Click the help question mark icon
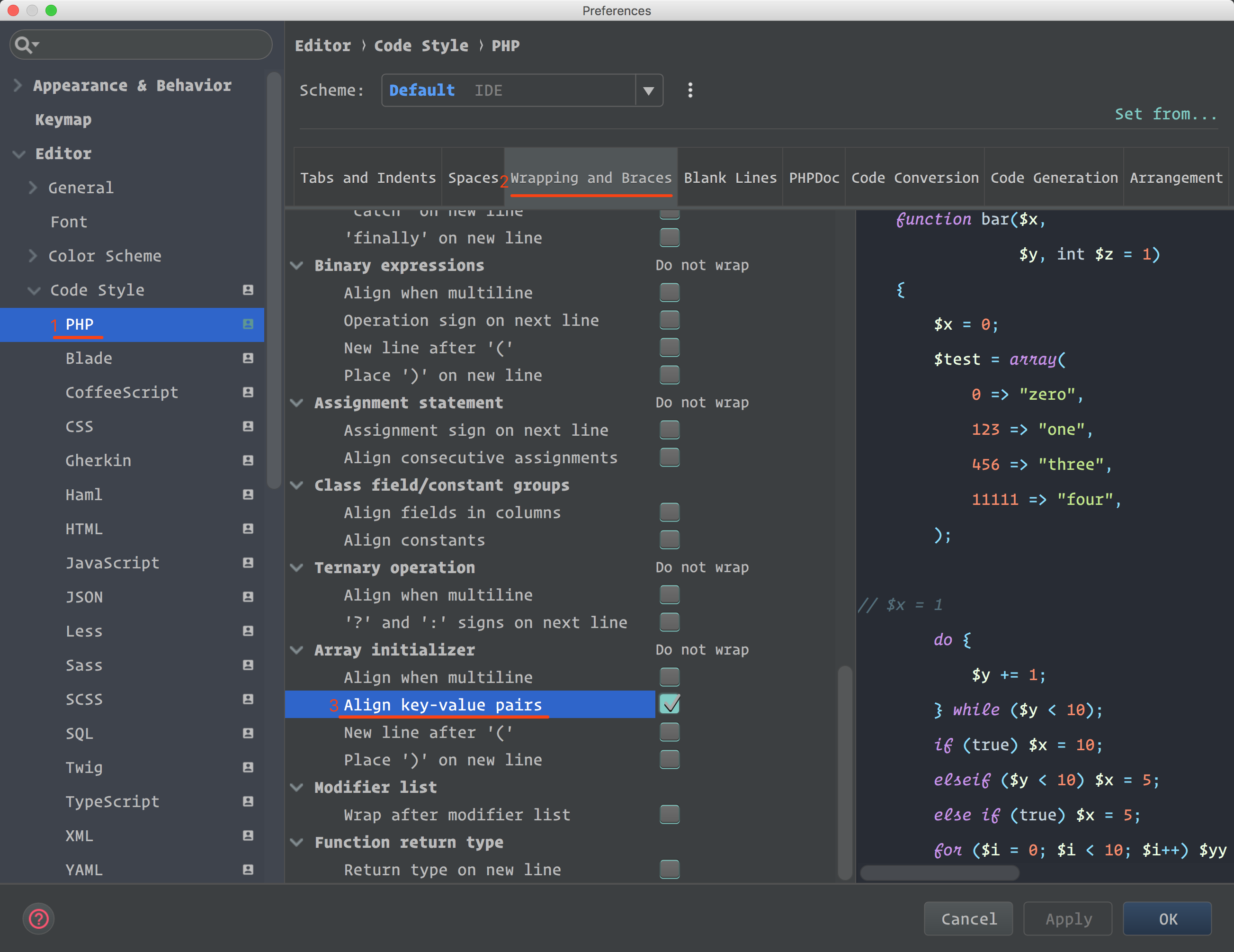Image resolution: width=1234 pixels, height=952 pixels. click(38, 919)
